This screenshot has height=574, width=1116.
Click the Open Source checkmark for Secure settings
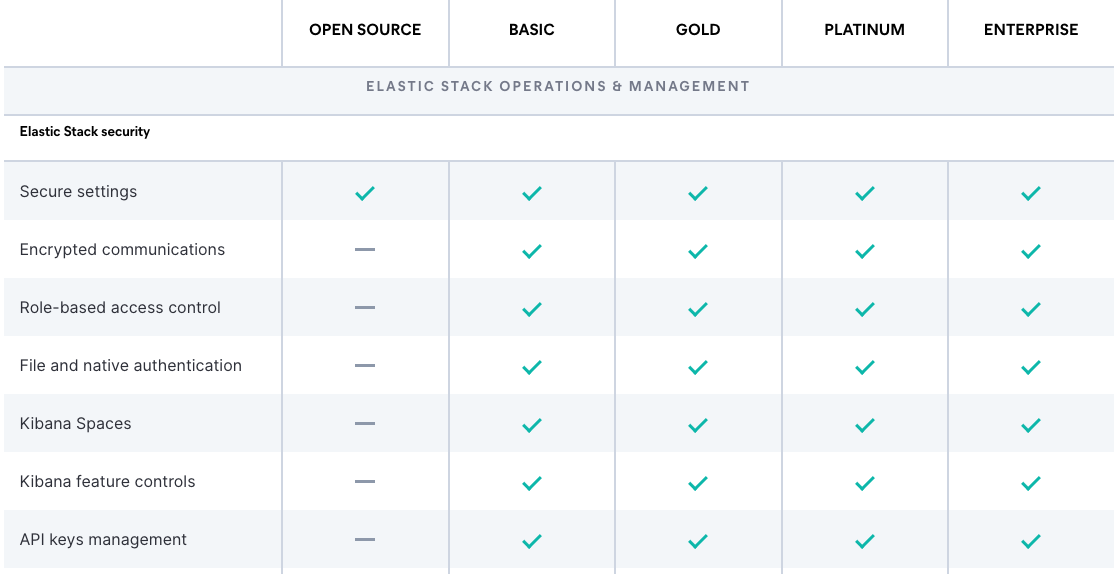coord(365,193)
